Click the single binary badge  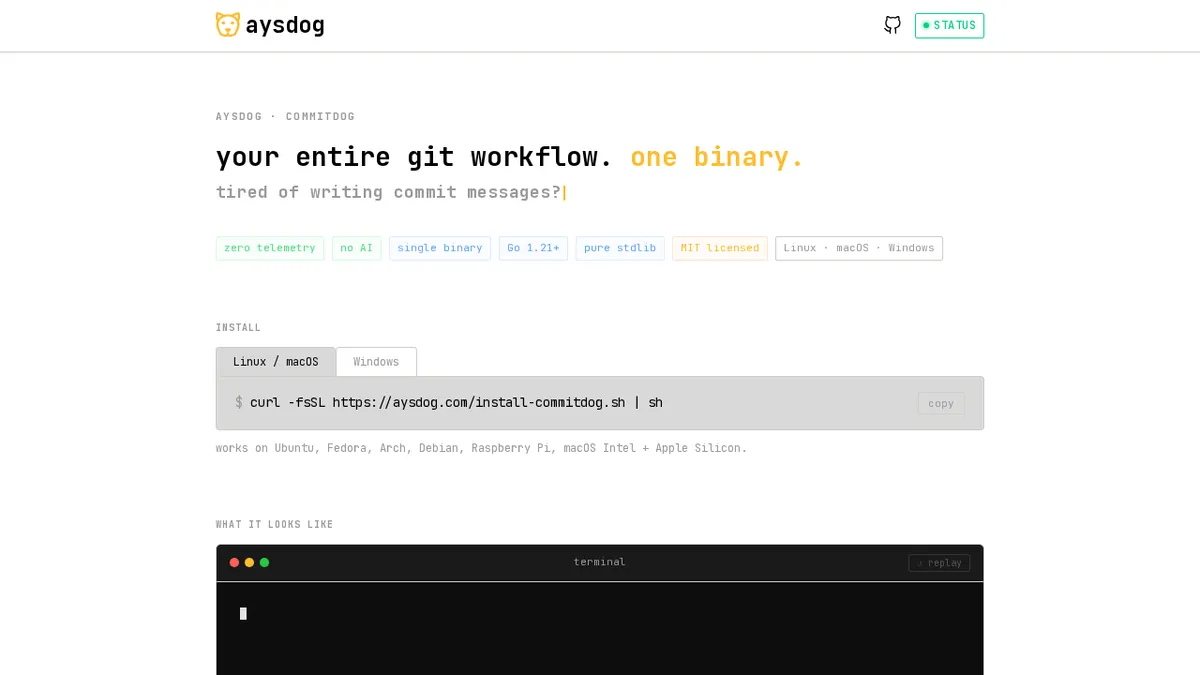(440, 248)
